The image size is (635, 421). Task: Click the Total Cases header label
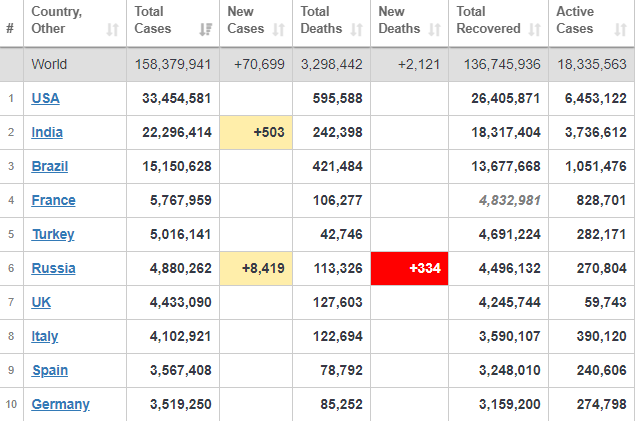coord(153,20)
